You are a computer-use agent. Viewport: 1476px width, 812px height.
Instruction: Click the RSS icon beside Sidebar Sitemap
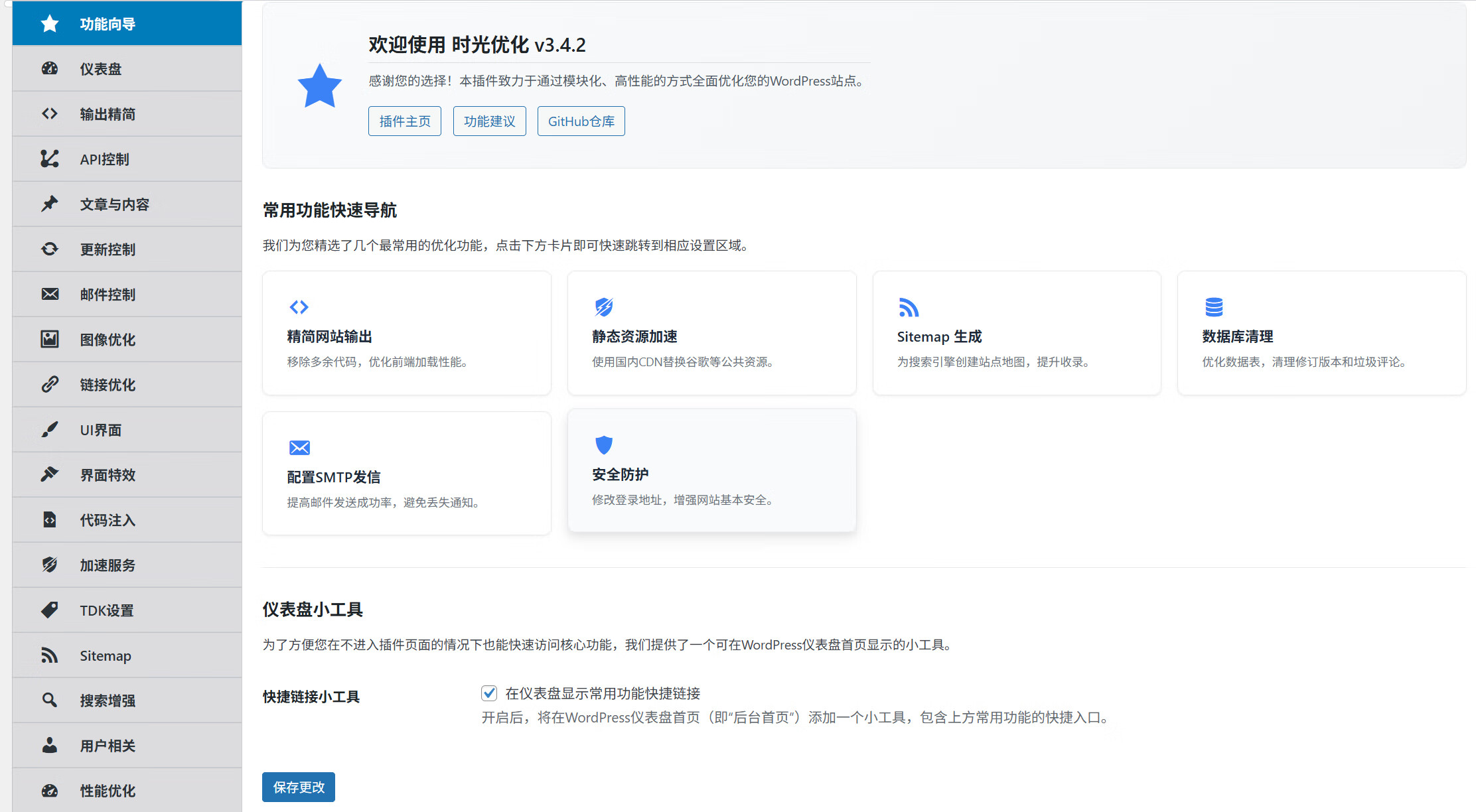pyautogui.click(x=50, y=655)
